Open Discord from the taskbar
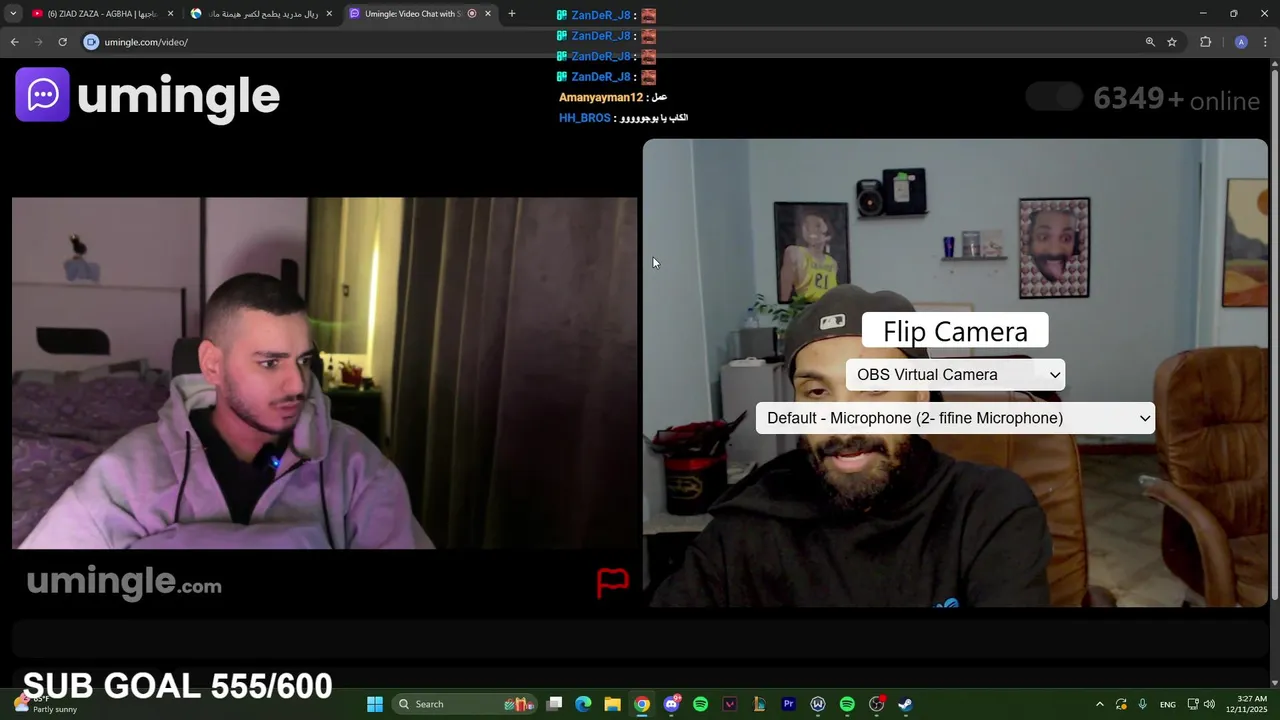 (x=671, y=704)
